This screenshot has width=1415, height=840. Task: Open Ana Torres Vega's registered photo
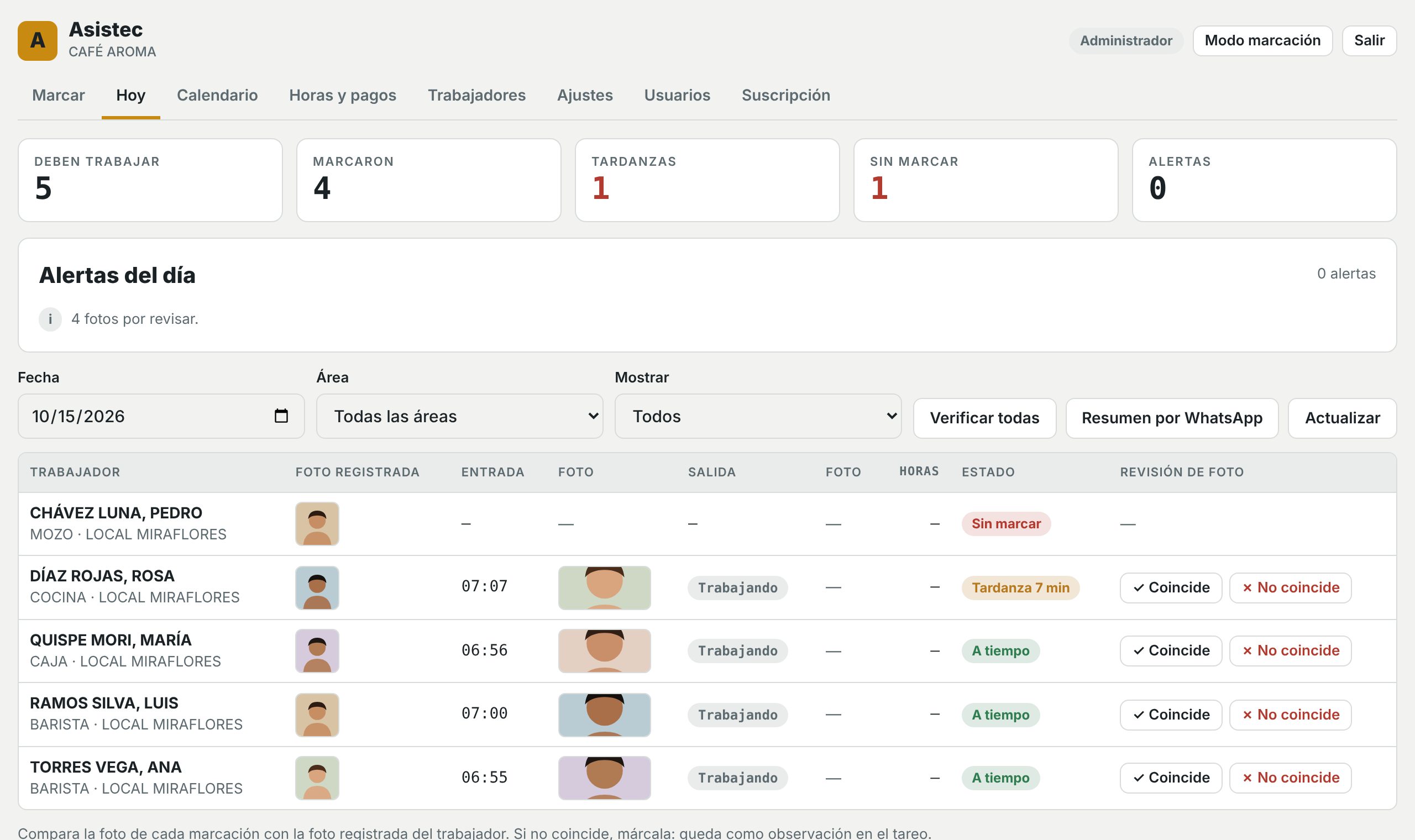(317, 778)
